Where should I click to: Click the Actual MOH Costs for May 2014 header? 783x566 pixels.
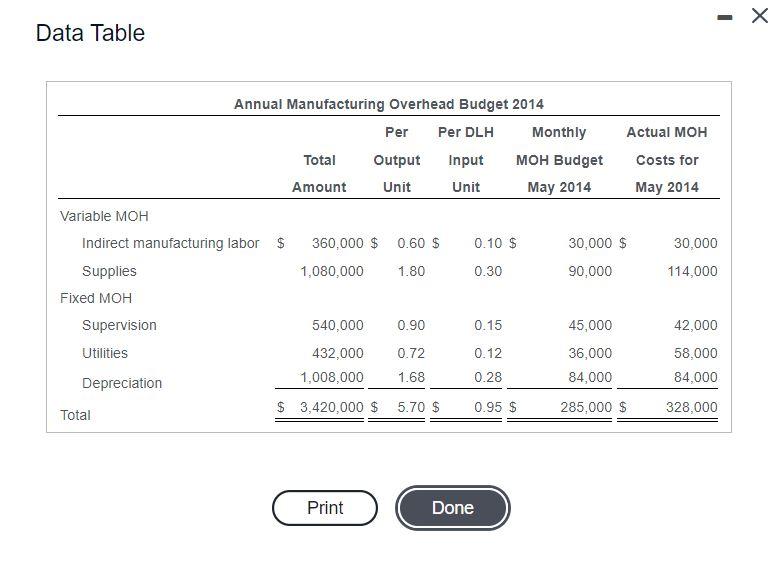(667, 159)
